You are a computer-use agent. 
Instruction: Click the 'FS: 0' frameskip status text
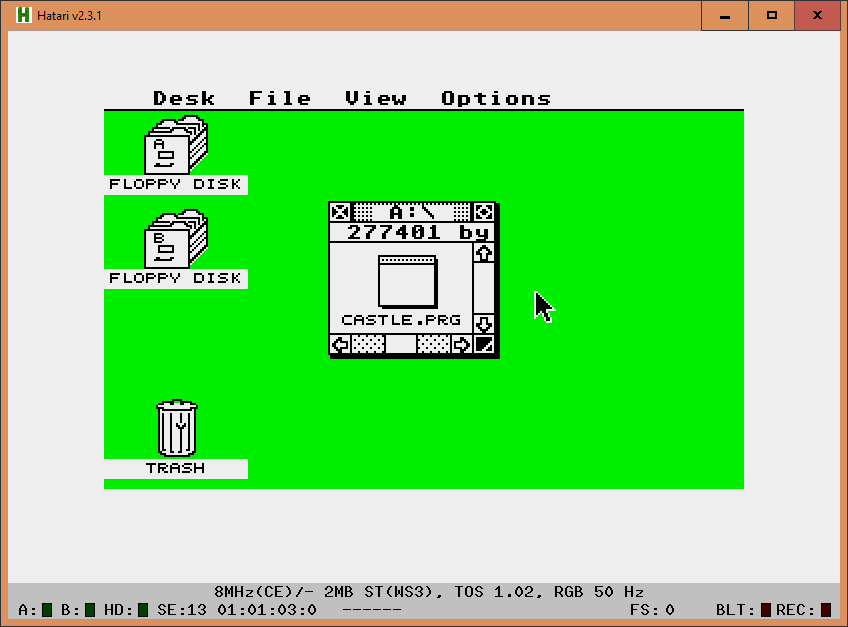[x=652, y=610]
